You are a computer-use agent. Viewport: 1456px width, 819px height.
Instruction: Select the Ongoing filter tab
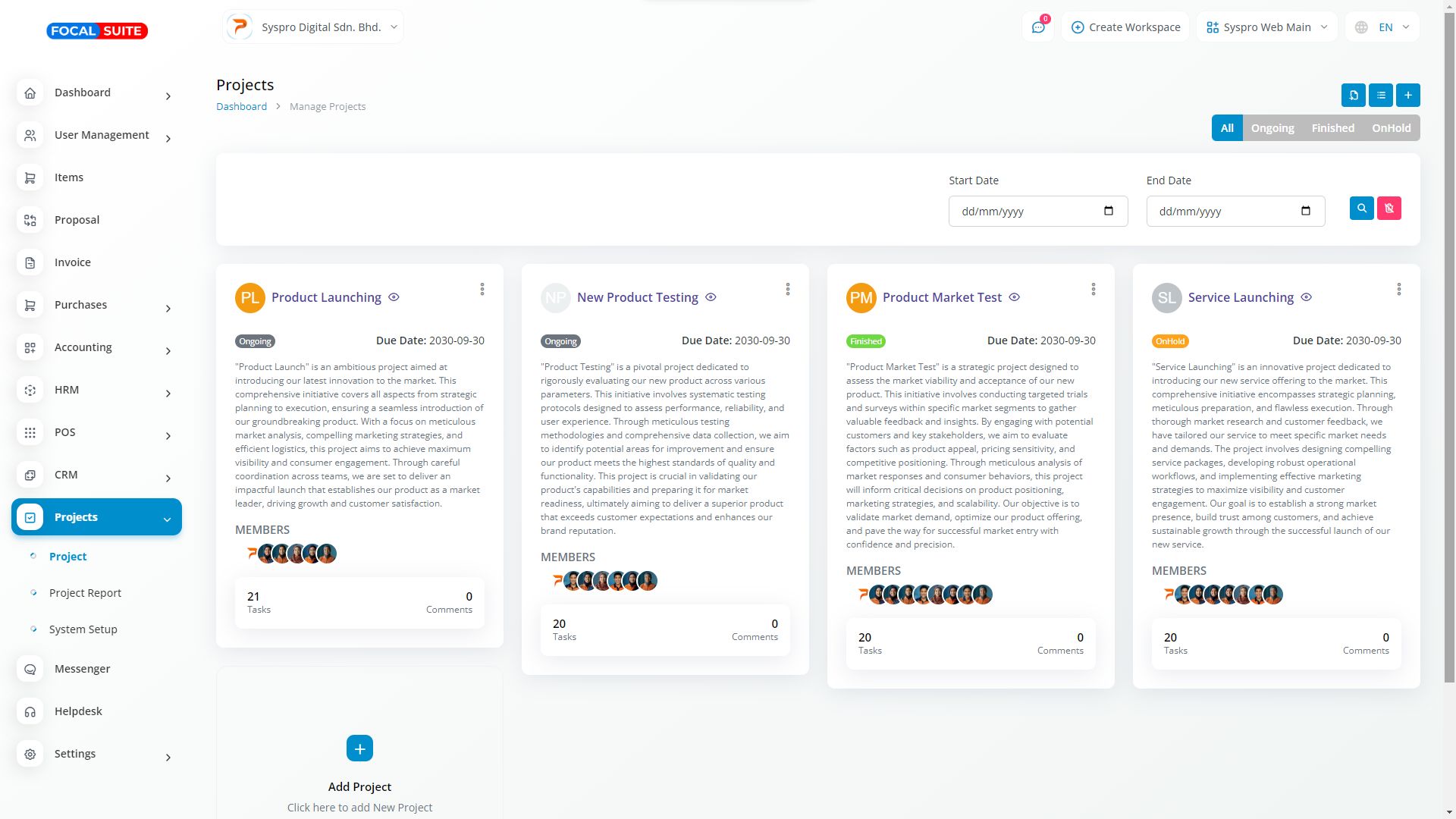point(1272,128)
